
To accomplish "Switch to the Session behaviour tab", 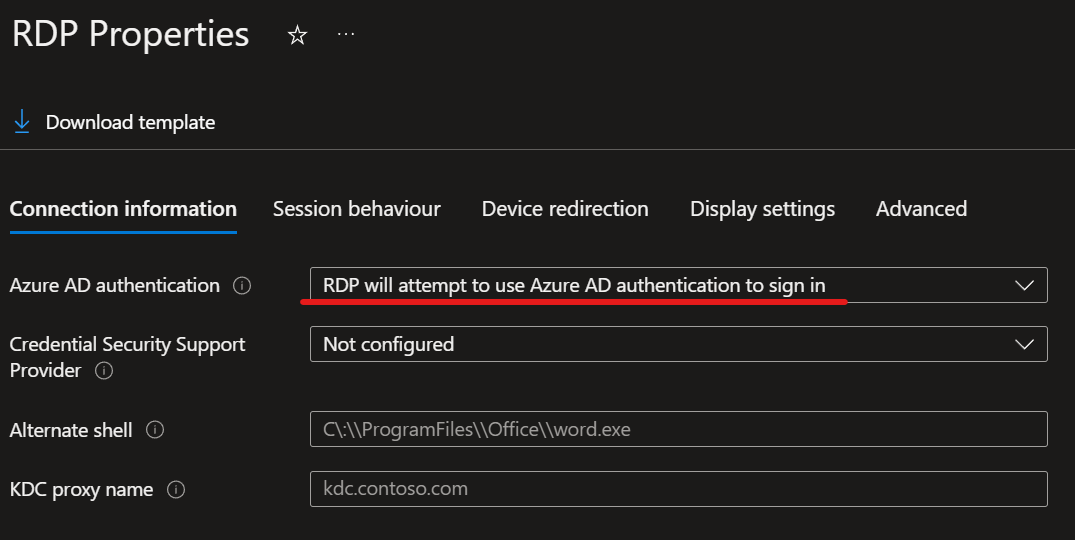I will pyautogui.click(x=357, y=209).
